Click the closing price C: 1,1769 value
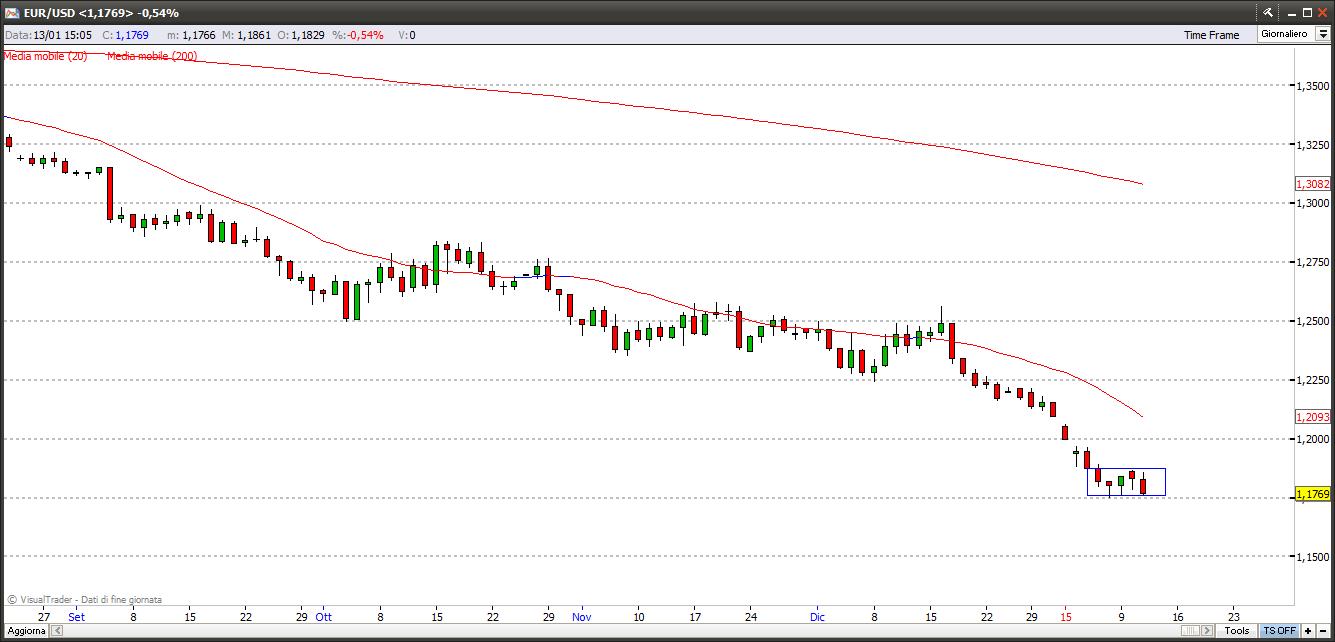Viewport: 1335px width, 642px height. (x=125, y=35)
